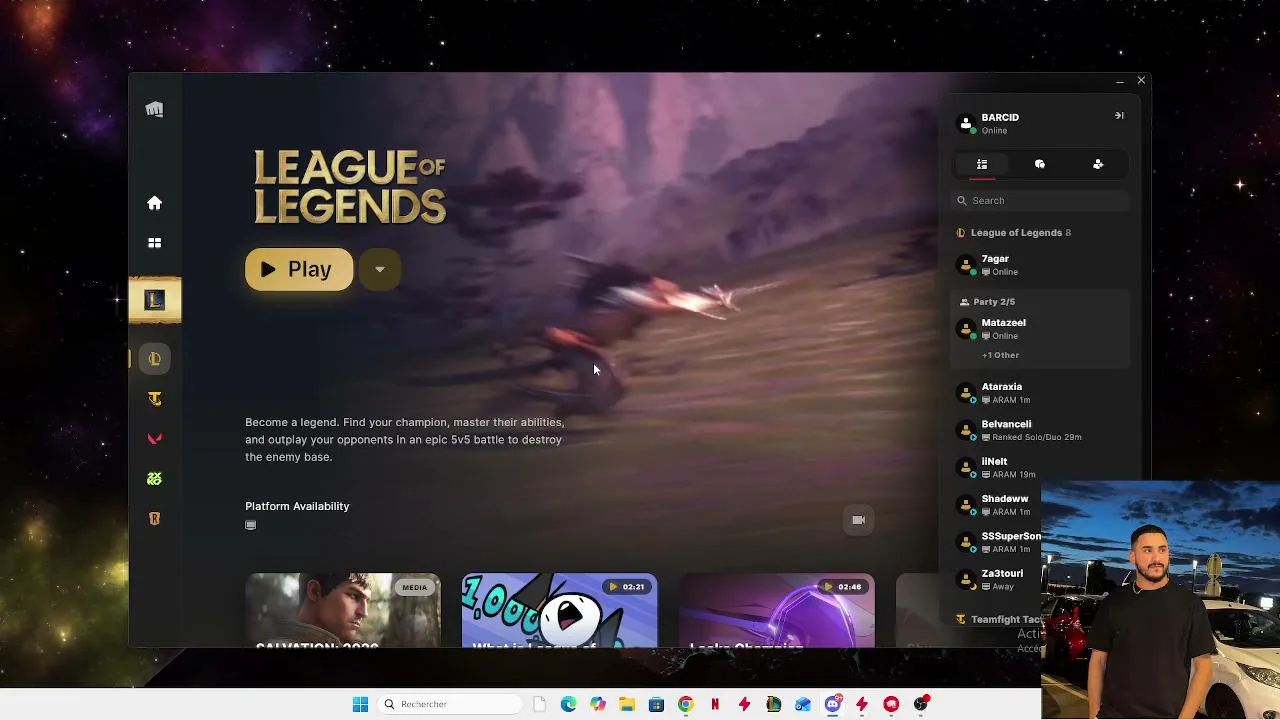Open the all games grid icon

(154, 243)
